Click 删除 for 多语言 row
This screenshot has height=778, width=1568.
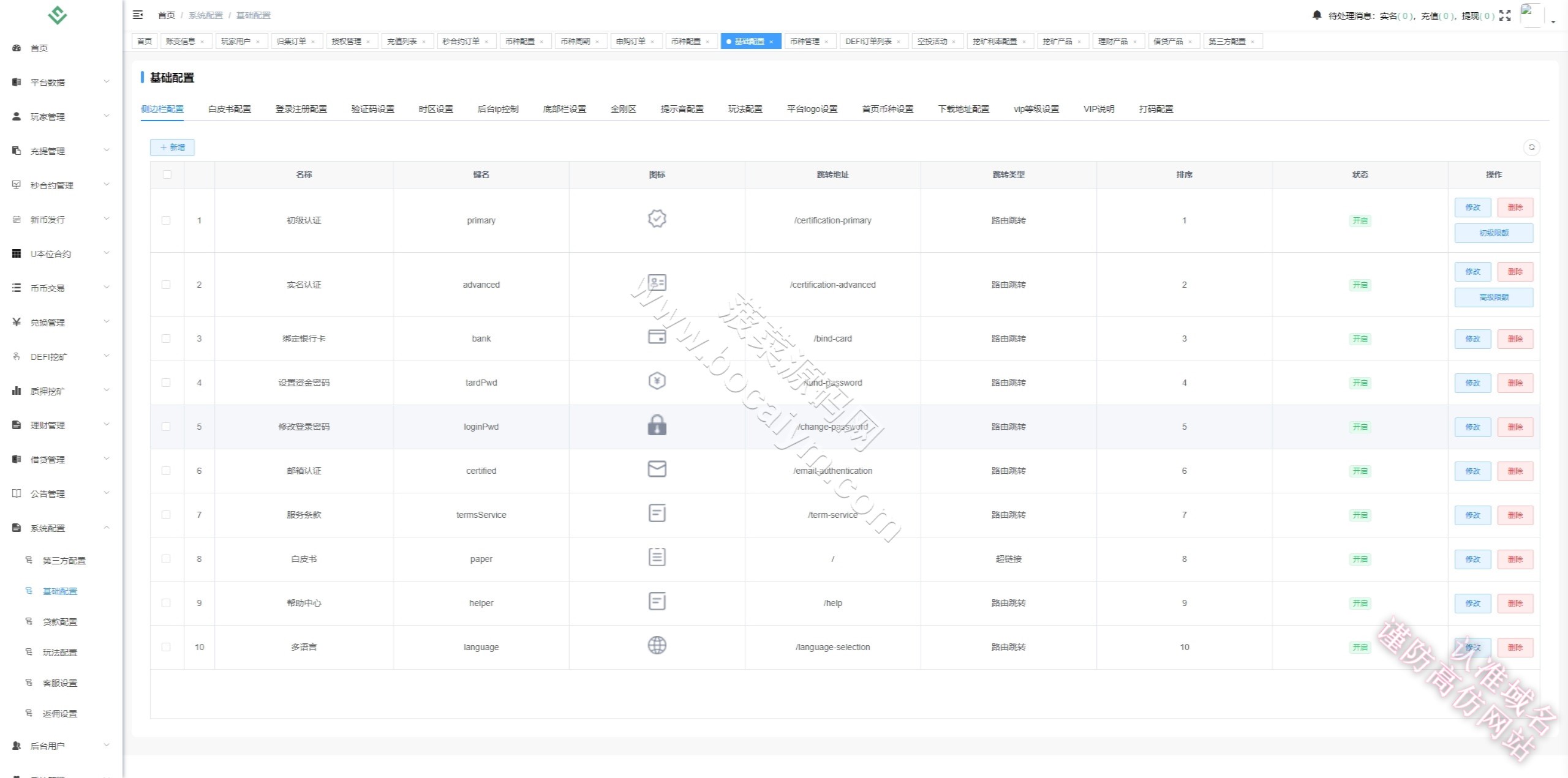(x=1515, y=648)
